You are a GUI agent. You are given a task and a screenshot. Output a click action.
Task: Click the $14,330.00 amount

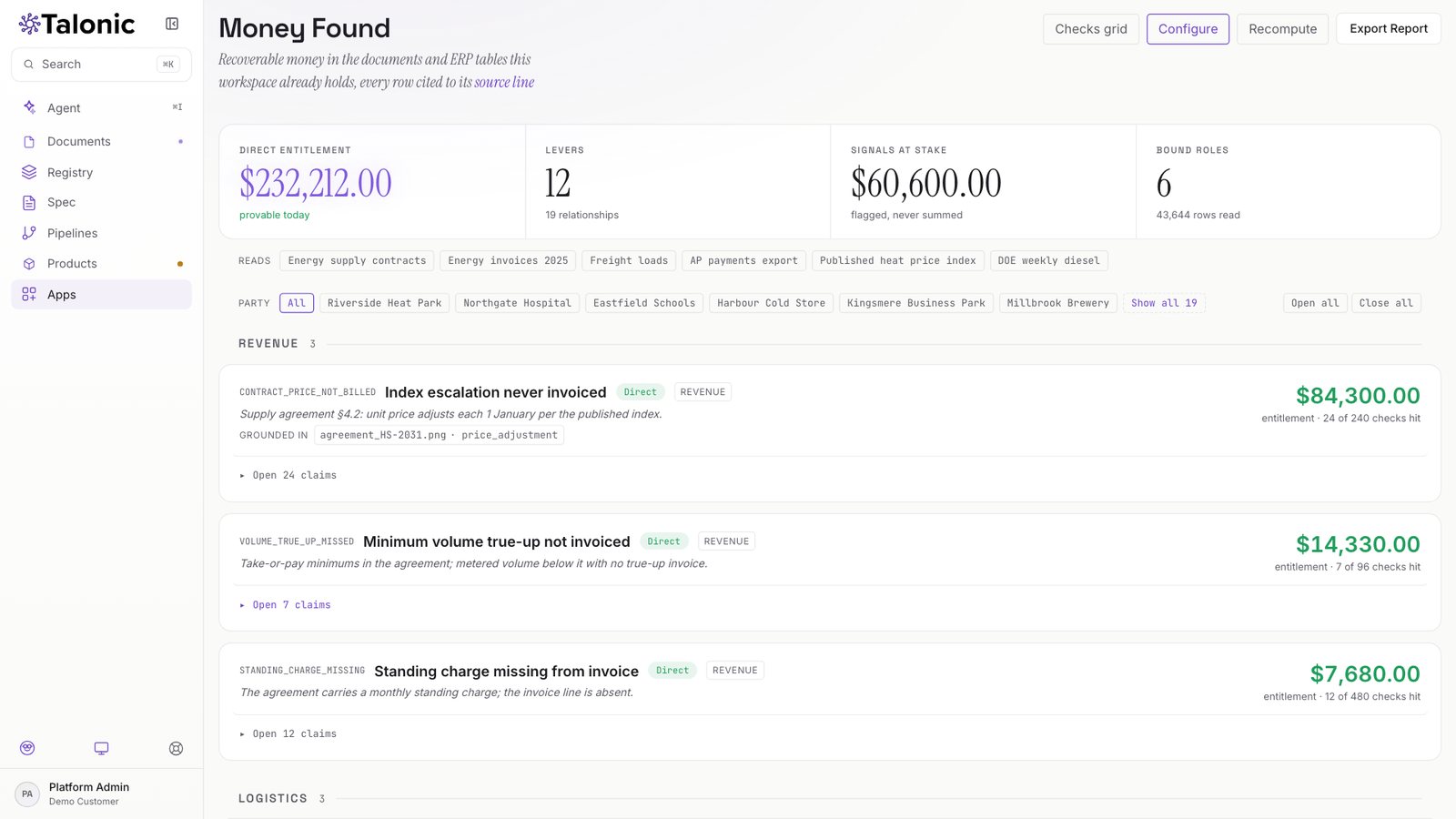click(1358, 544)
